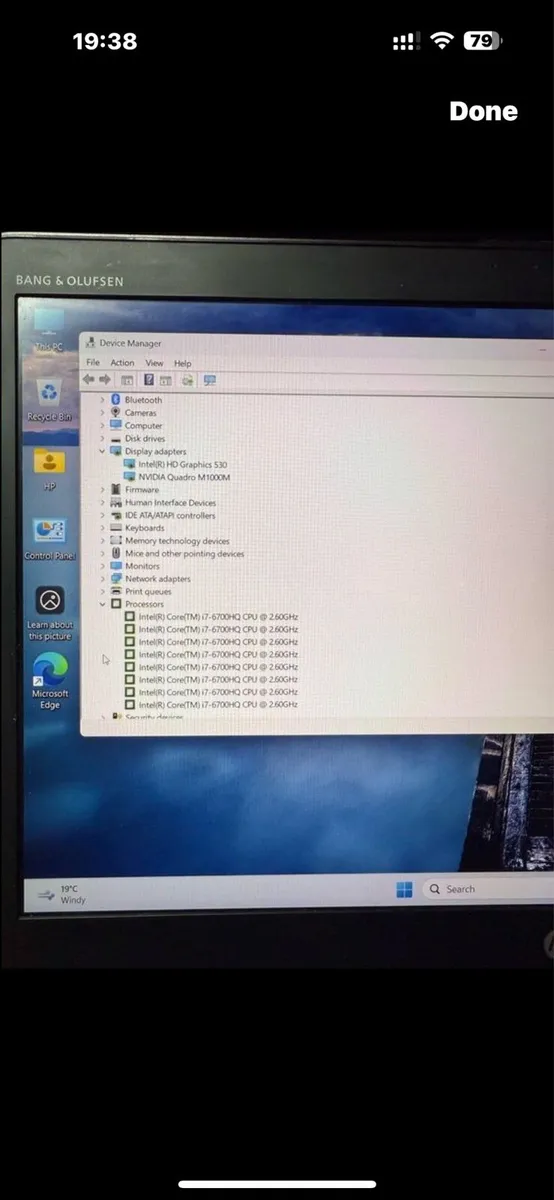Select the Bluetooth icon in the tree
Image resolution: width=554 pixels, height=1200 pixels.
click(x=116, y=400)
